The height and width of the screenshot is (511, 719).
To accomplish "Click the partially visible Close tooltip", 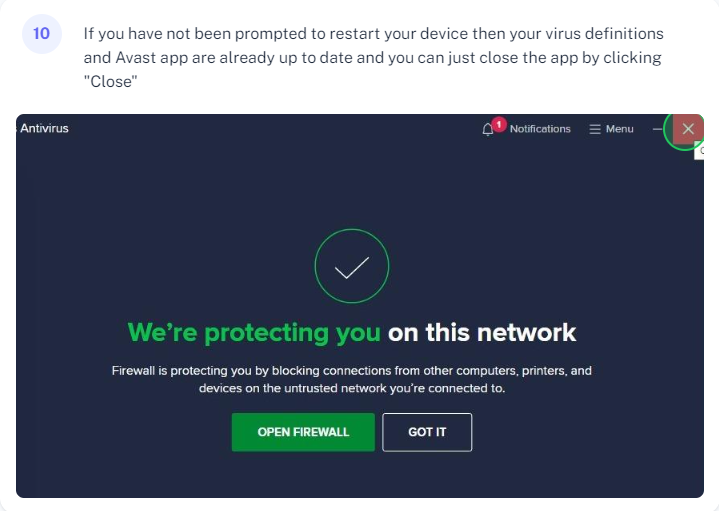I will pos(699,150).
